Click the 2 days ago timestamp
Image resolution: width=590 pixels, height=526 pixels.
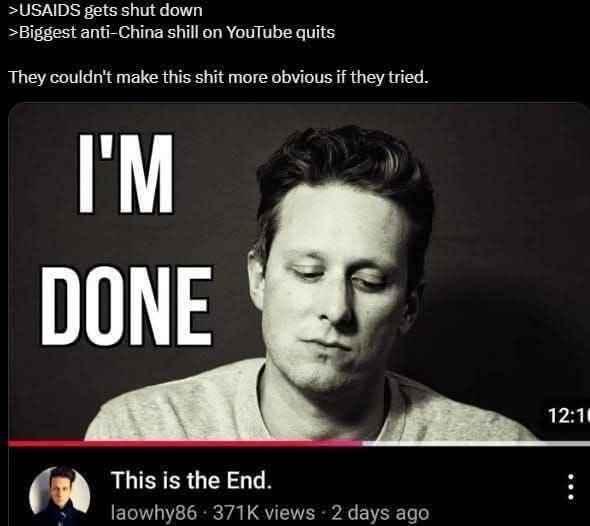pyautogui.click(x=380, y=513)
